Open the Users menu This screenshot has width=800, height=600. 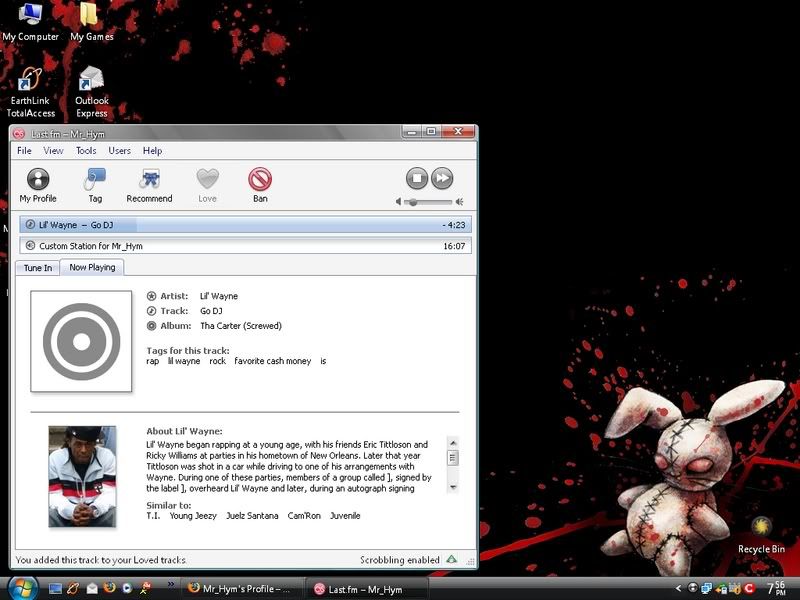(119, 151)
